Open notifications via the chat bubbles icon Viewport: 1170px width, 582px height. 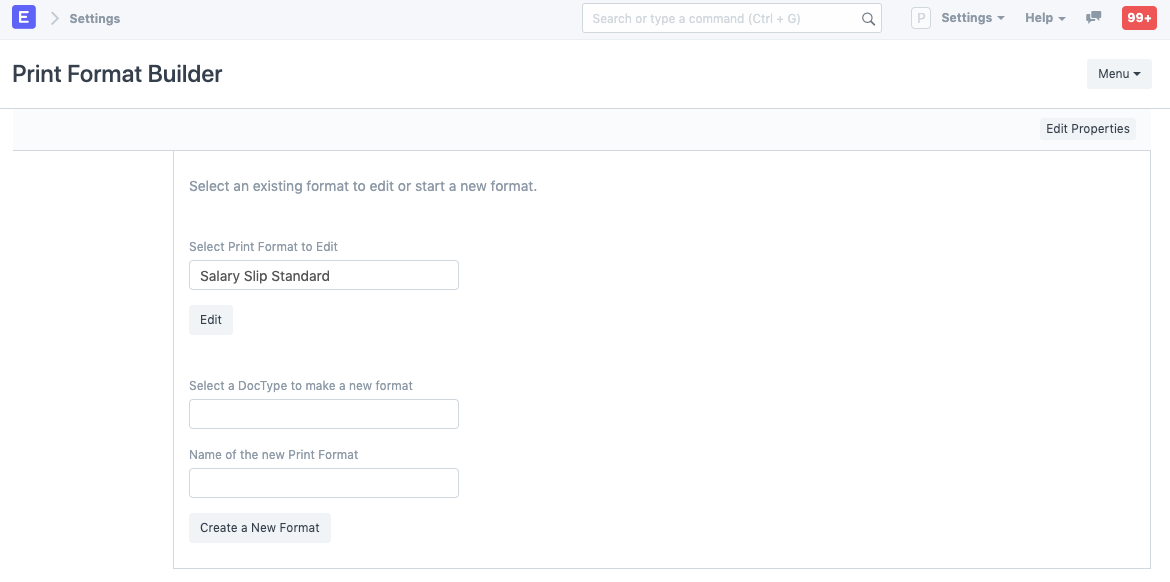click(1093, 17)
